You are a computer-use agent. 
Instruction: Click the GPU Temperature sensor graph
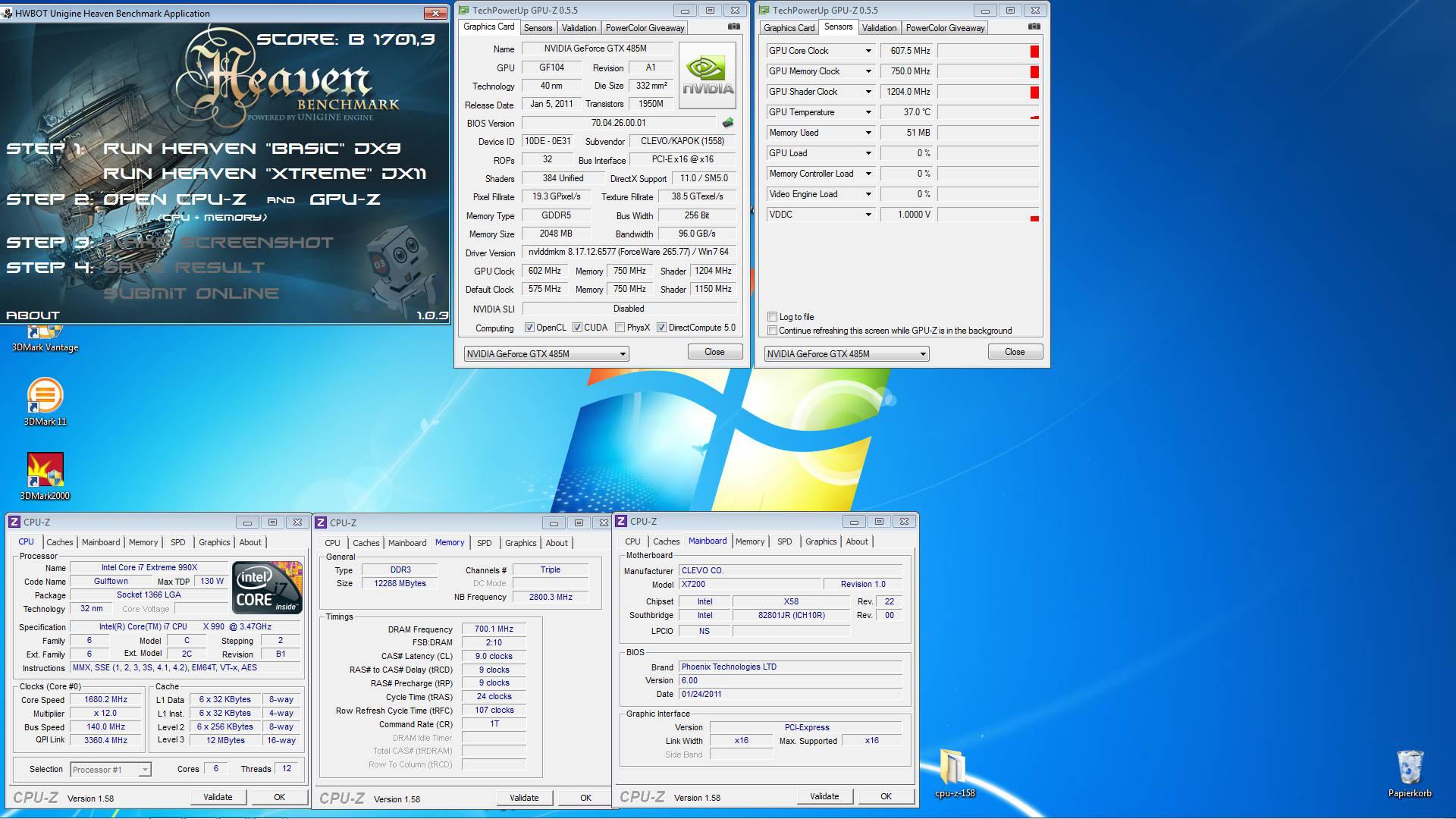click(x=989, y=112)
